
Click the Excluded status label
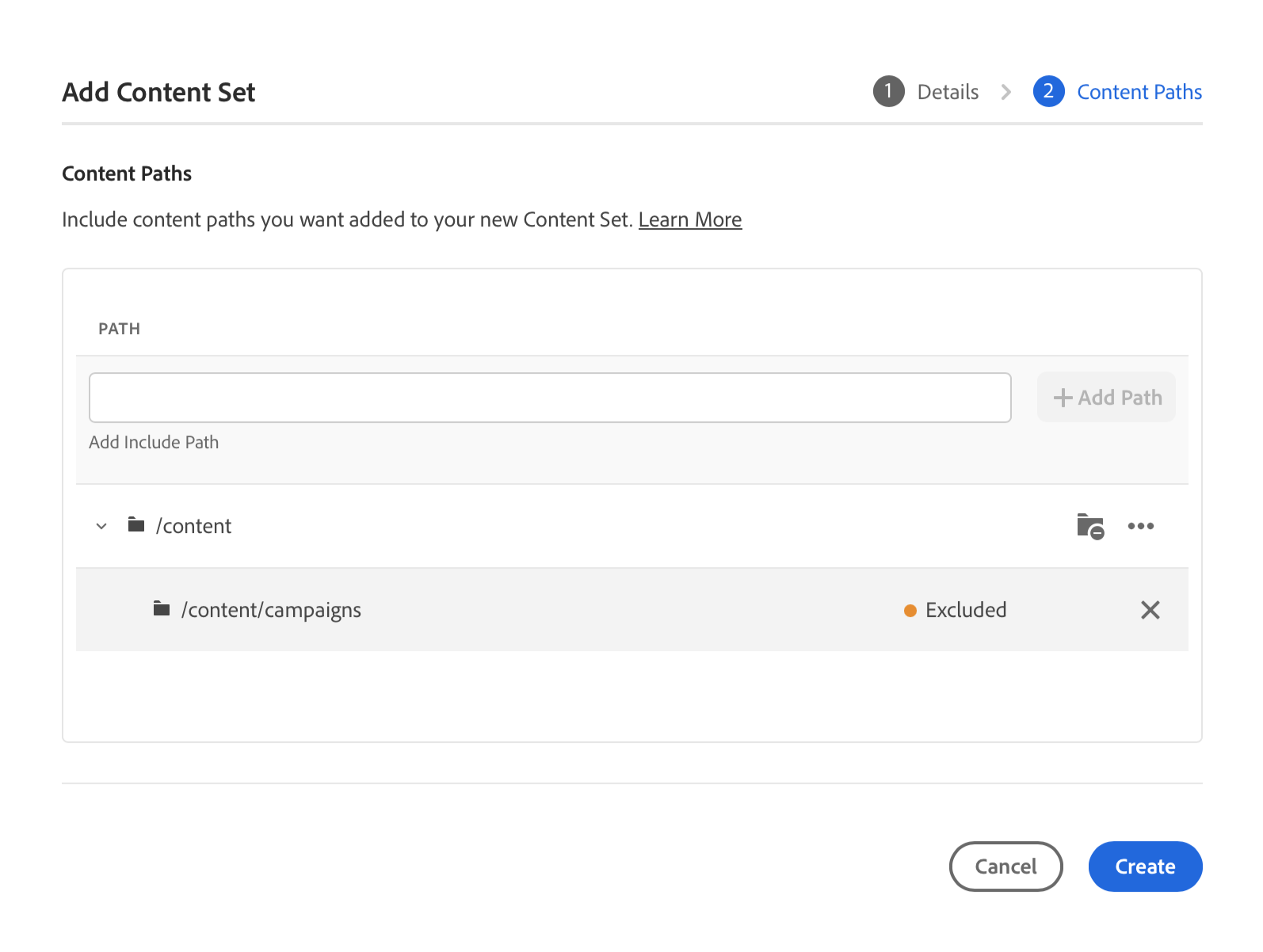pyautogui.click(x=966, y=610)
